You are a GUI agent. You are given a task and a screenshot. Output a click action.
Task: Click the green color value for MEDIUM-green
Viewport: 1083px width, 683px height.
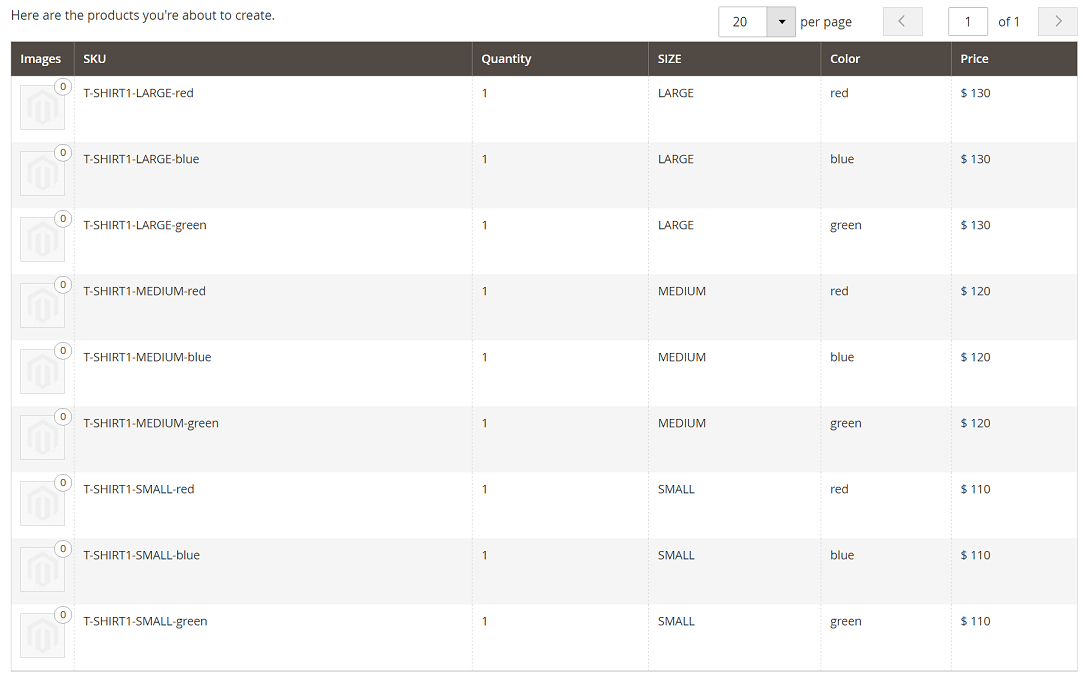point(845,422)
